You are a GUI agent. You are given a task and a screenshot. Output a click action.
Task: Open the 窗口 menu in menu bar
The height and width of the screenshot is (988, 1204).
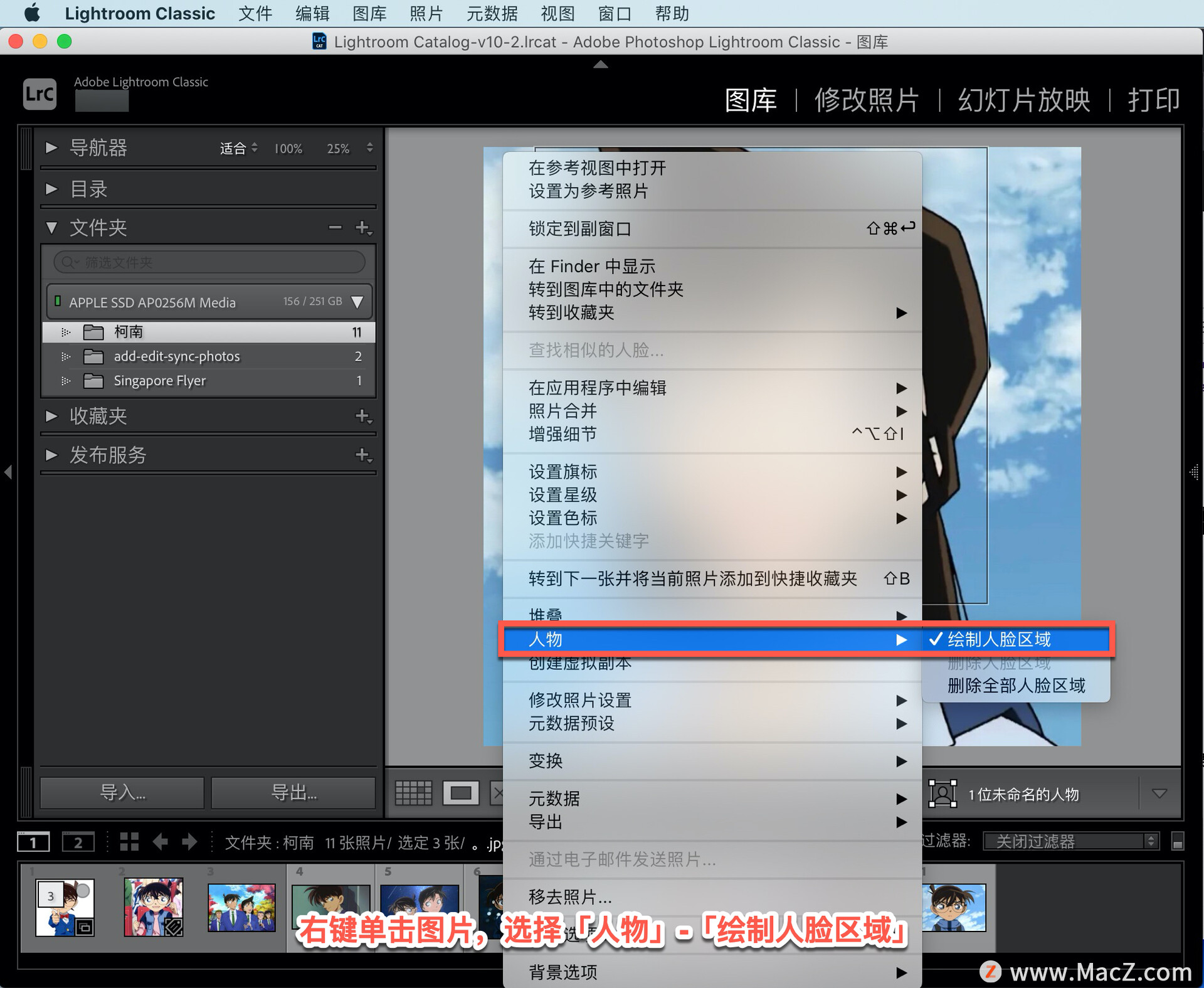[615, 13]
